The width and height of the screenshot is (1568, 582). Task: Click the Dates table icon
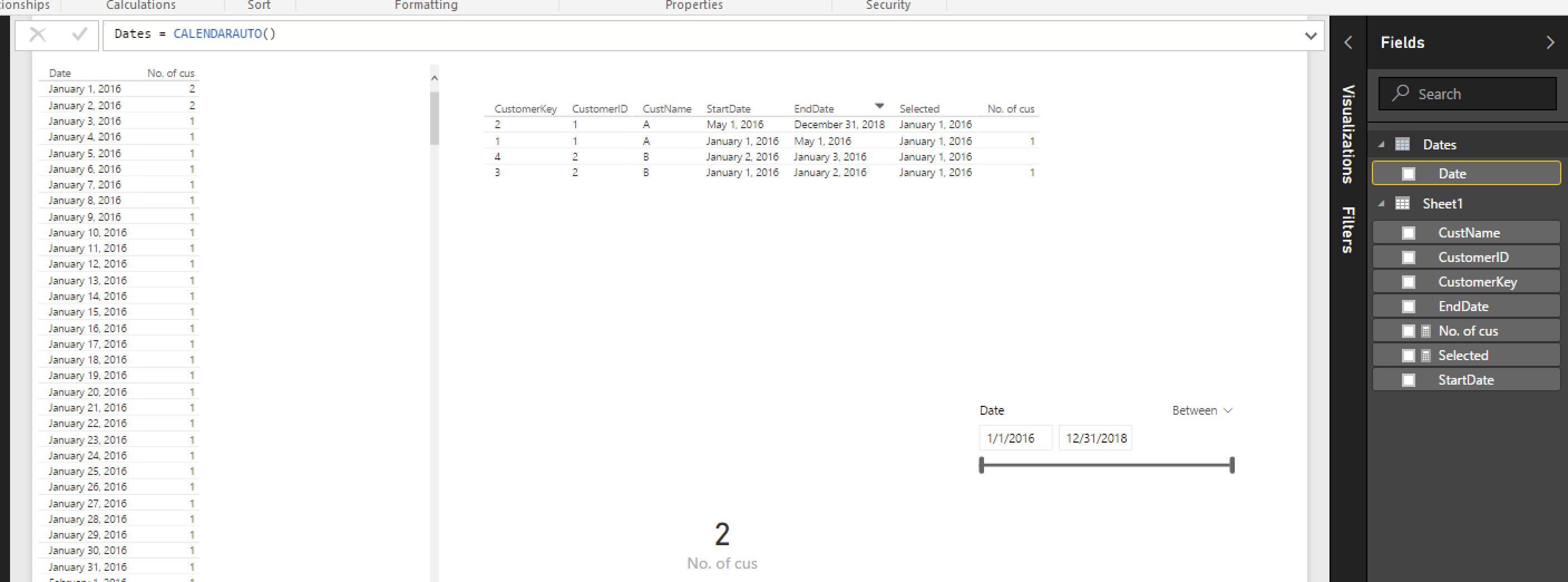pyautogui.click(x=1402, y=144)
